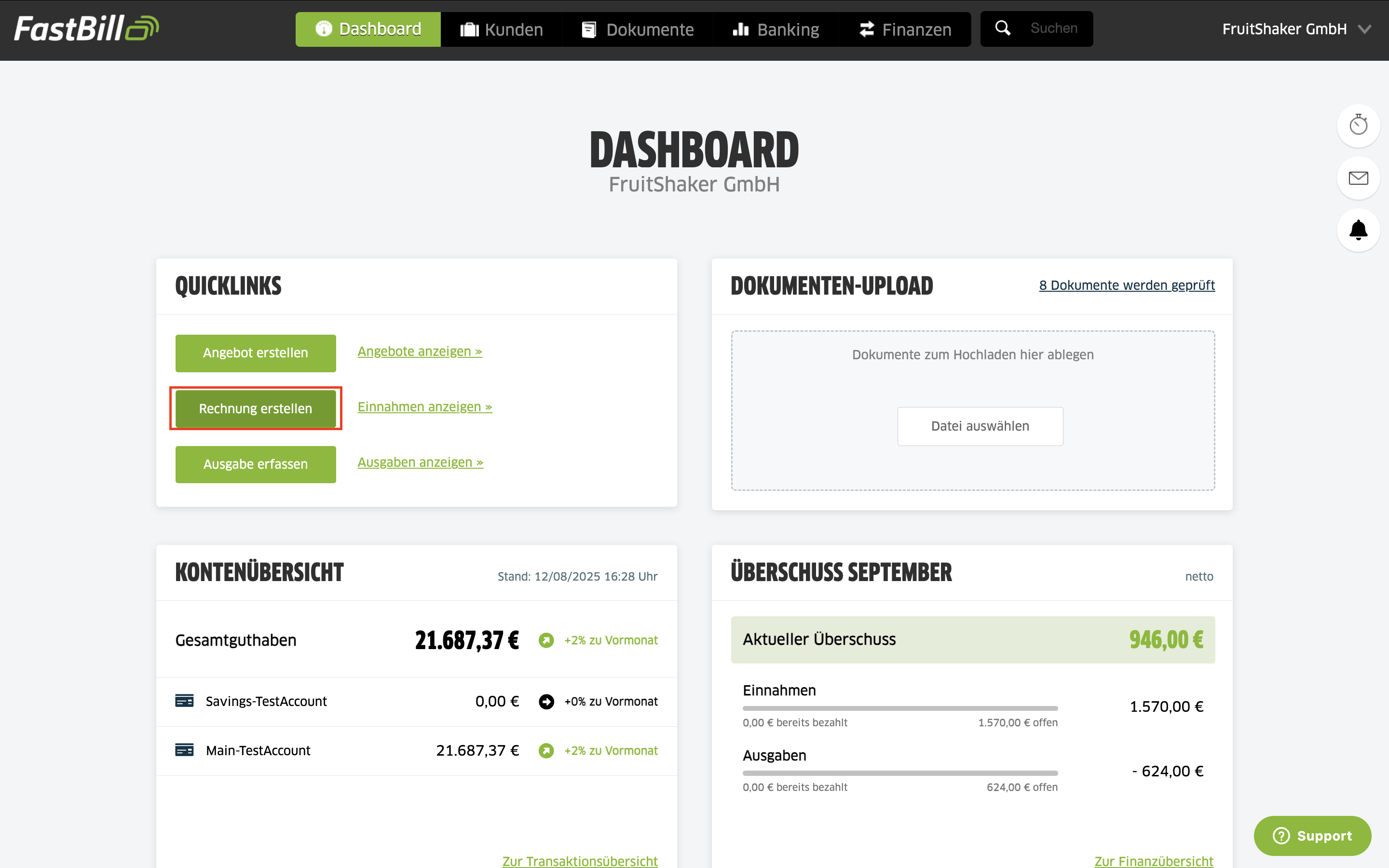The image size is (1389, 868).
Task: Open the Einnahmen anzeigen link
Action: tap(425, 407)
